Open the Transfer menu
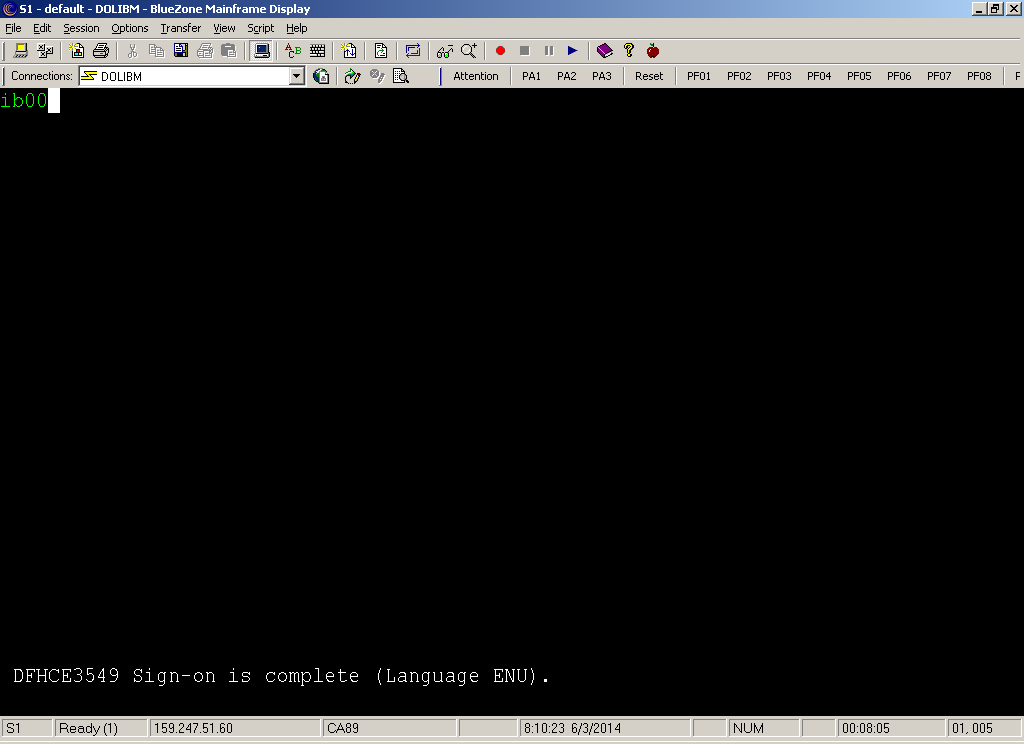Image resolution: width=1024 pixels, height=744 pixels. (x=180, y=28)
